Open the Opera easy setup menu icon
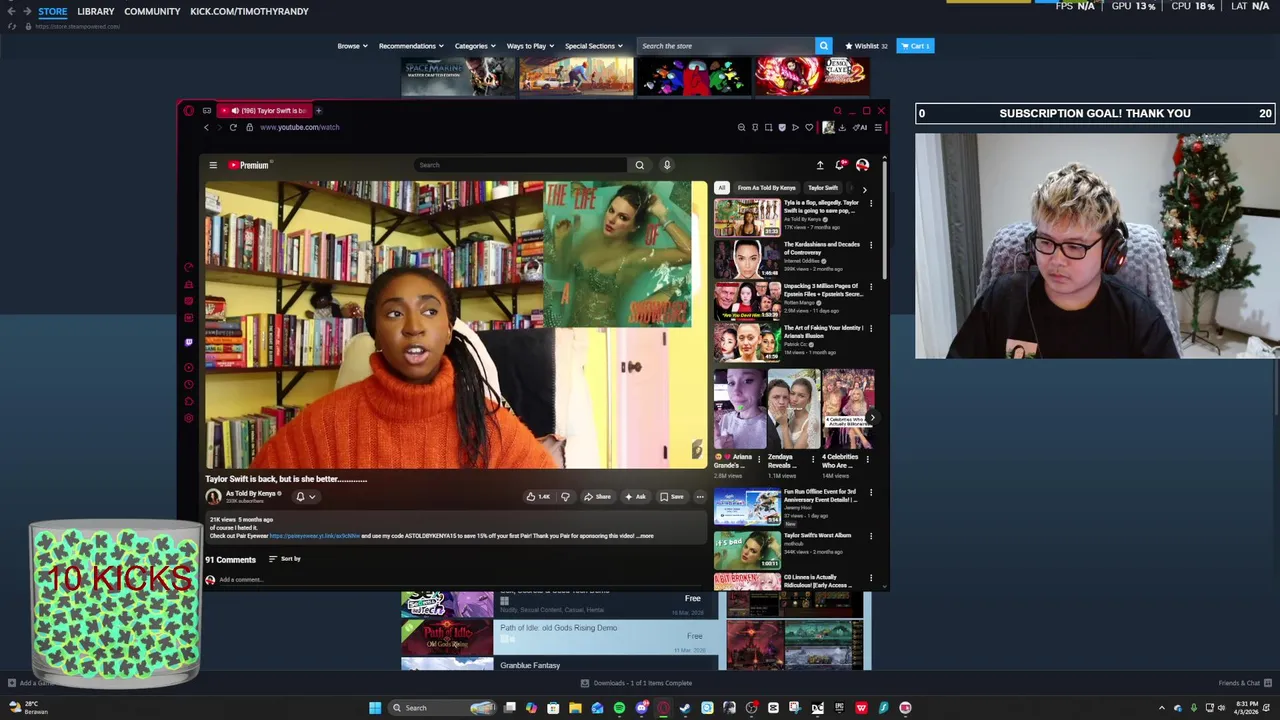The width and height of the screenshot is (1280, 720). 878,127
